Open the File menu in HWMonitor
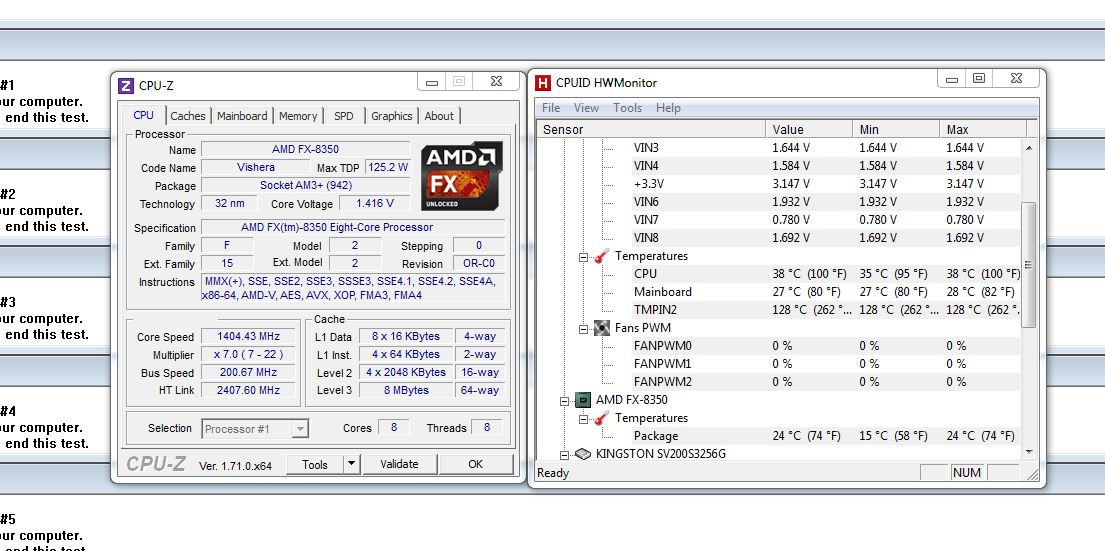The width and height of the screenshot is (1105, 551). (551, 108)
